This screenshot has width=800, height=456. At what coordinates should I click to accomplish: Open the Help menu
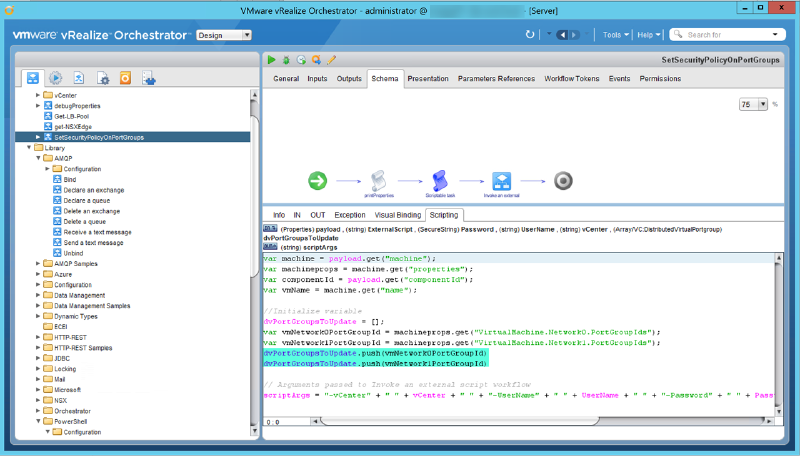pyautogui.click(x=648, y=35)
